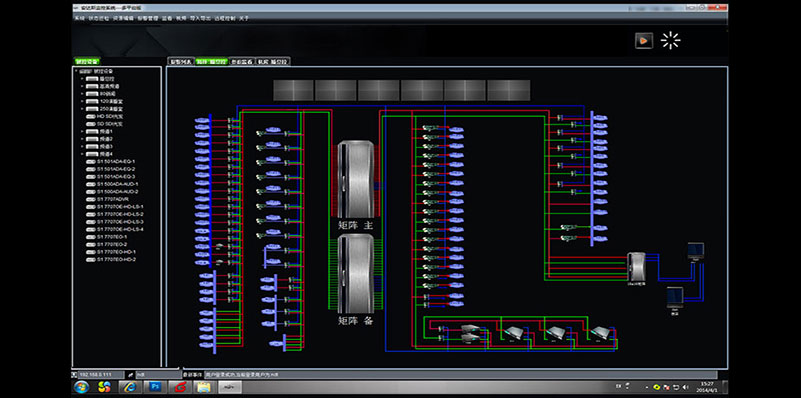Click device icon of HD SDI光发
This screenshot has width=801, height=398.
coord(91,116)
